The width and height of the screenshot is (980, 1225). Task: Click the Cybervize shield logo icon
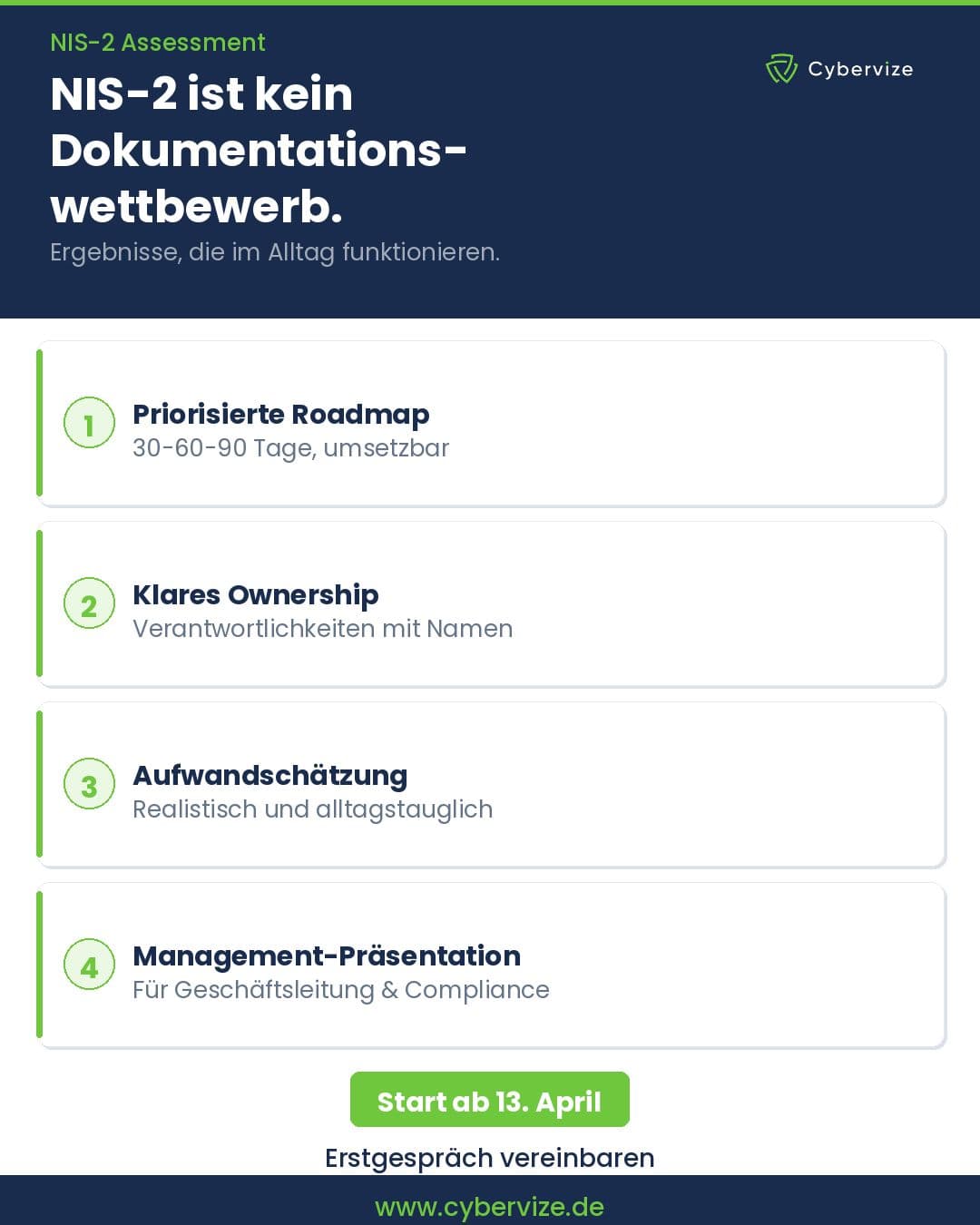tap(781, 69)
